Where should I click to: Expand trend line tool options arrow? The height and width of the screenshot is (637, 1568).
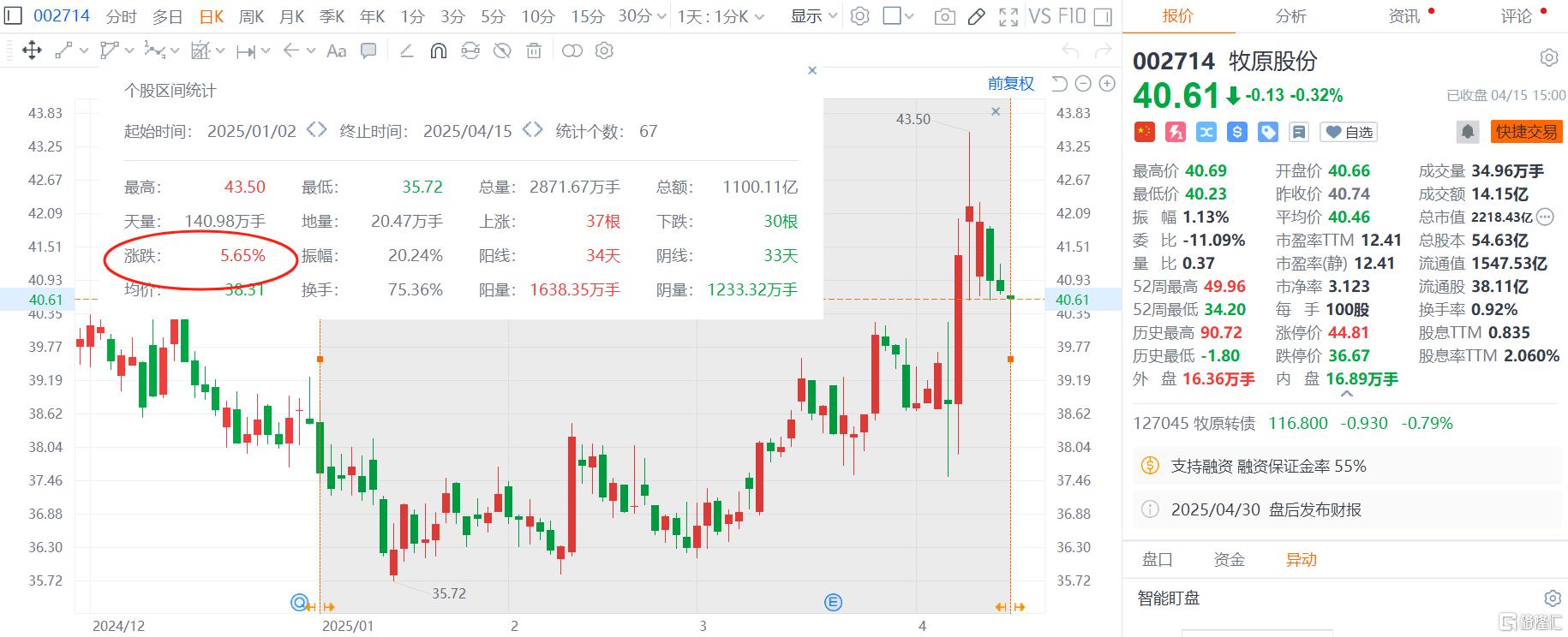[84, 51]
